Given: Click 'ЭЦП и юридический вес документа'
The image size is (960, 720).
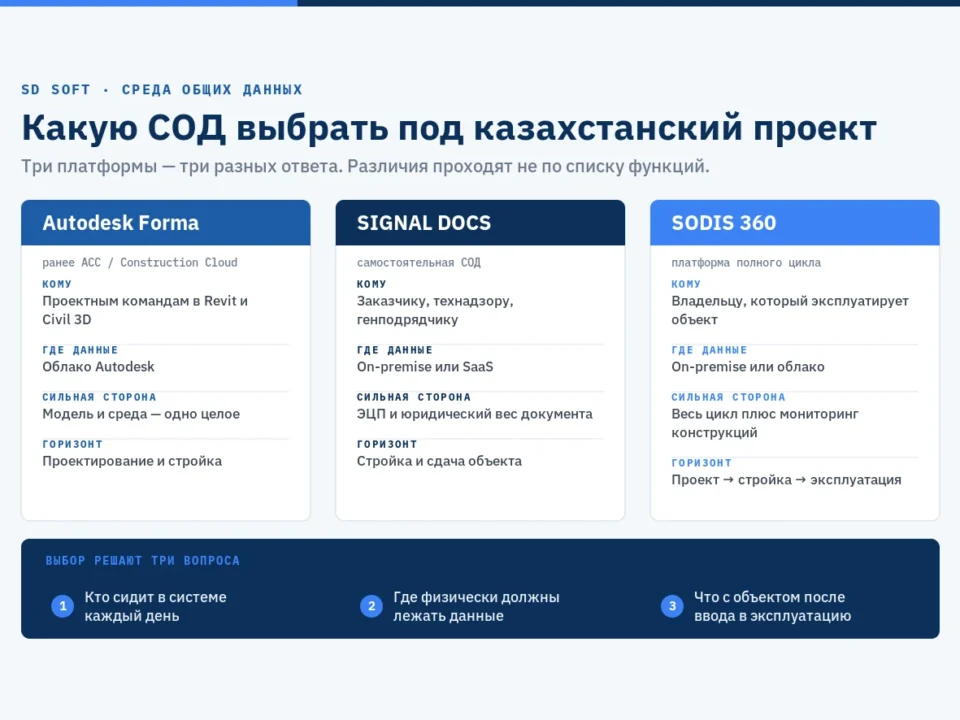Looking at the screenshot, I should coord(474,414).
